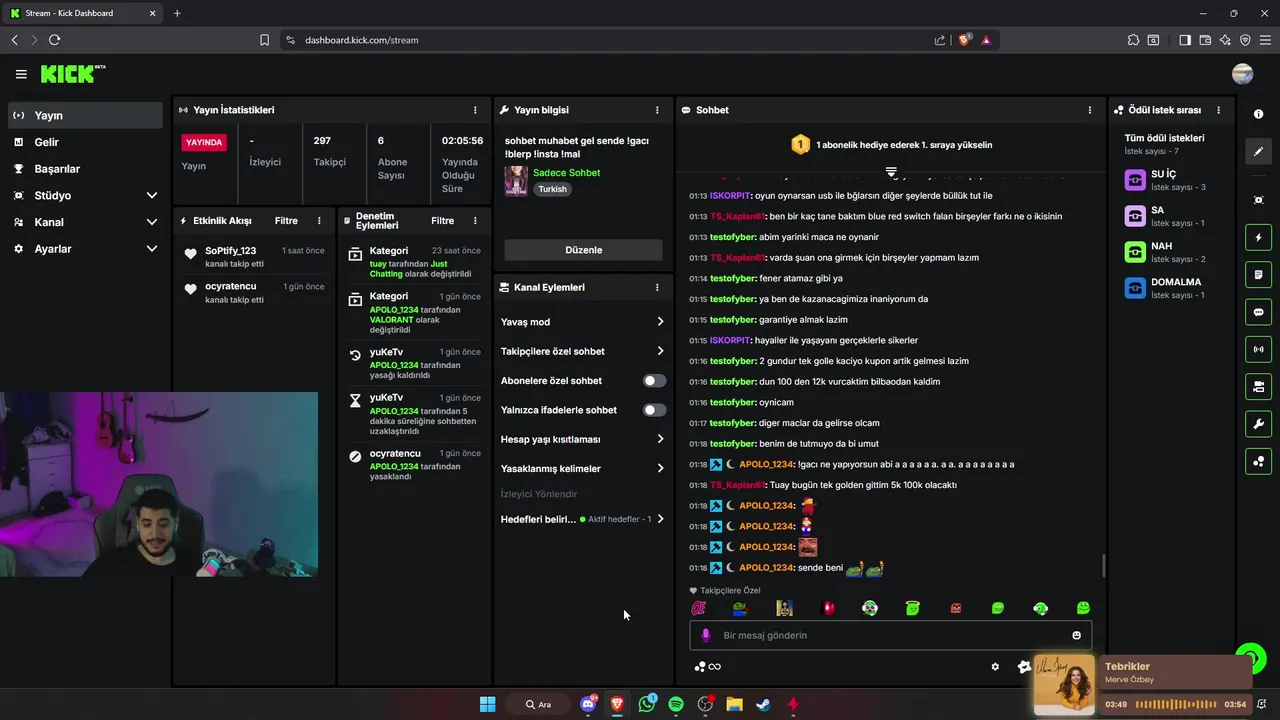Image resolution: width=1280 pixels, height=720 pixels.
Task: Toggle Abonelere özel sohbet switch
Action: [x=654, y=381]
